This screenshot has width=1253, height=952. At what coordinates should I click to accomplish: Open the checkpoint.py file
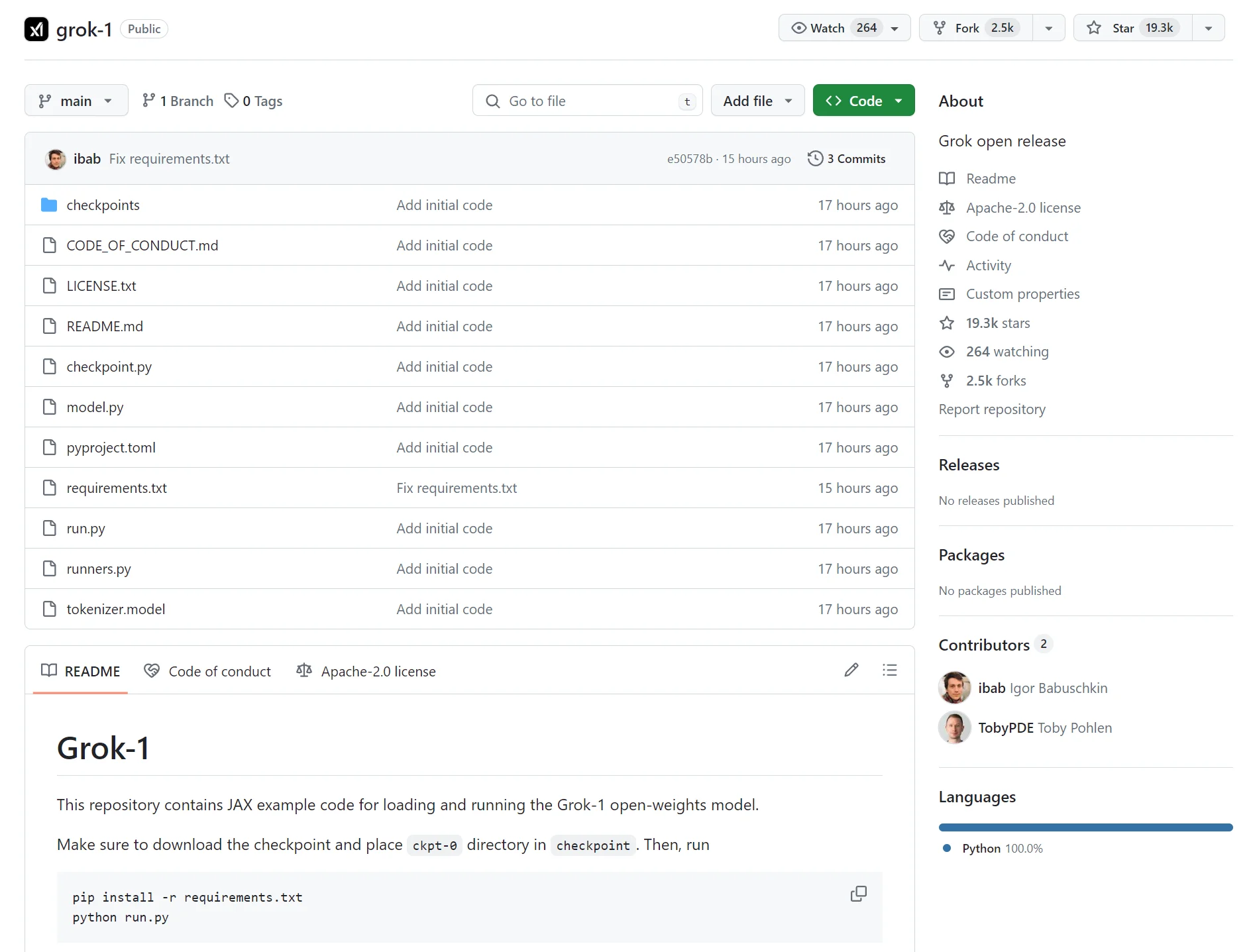point(109,367)
